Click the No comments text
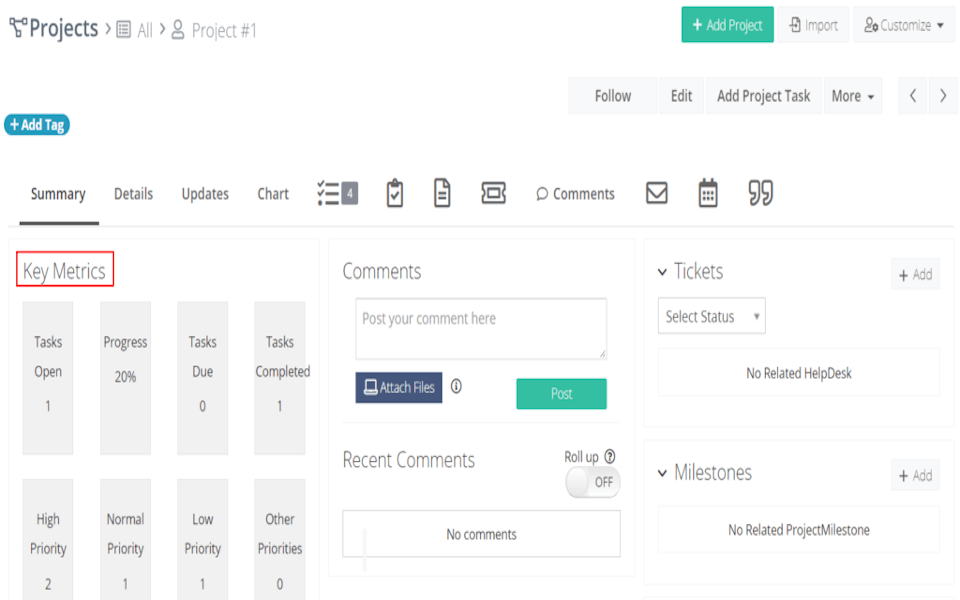Viewport: 960px width, 600px height. coord(481,534)
